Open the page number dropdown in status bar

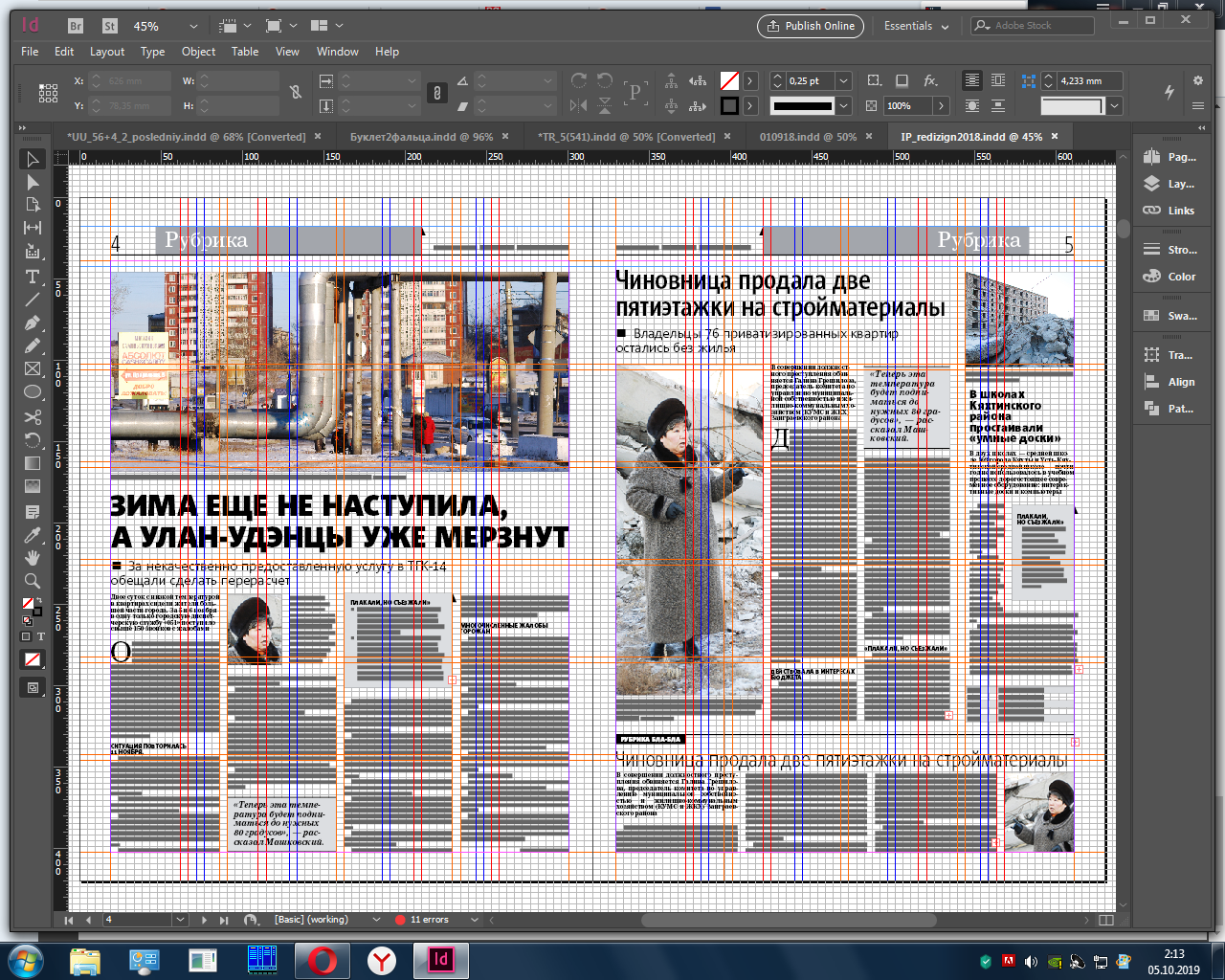click(179, 920)
